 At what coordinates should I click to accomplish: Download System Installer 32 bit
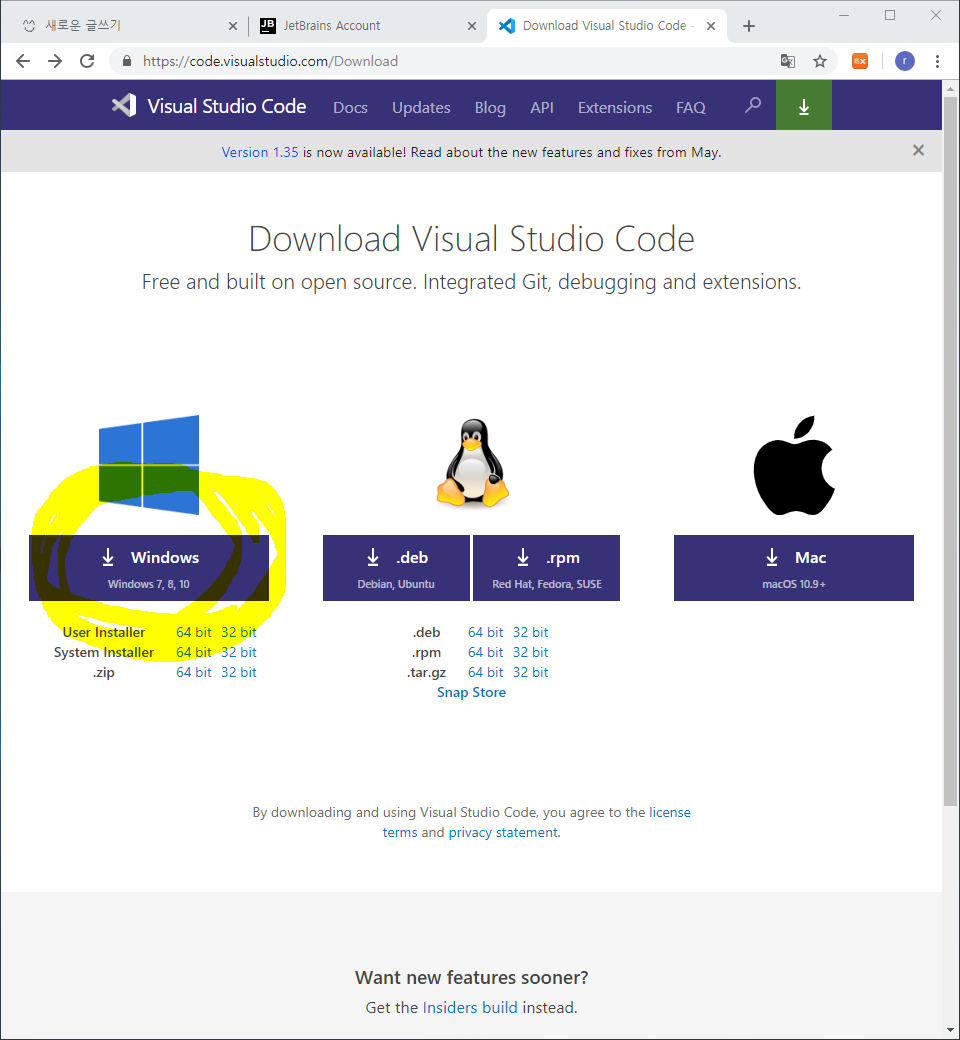click(x=239, y=652)
